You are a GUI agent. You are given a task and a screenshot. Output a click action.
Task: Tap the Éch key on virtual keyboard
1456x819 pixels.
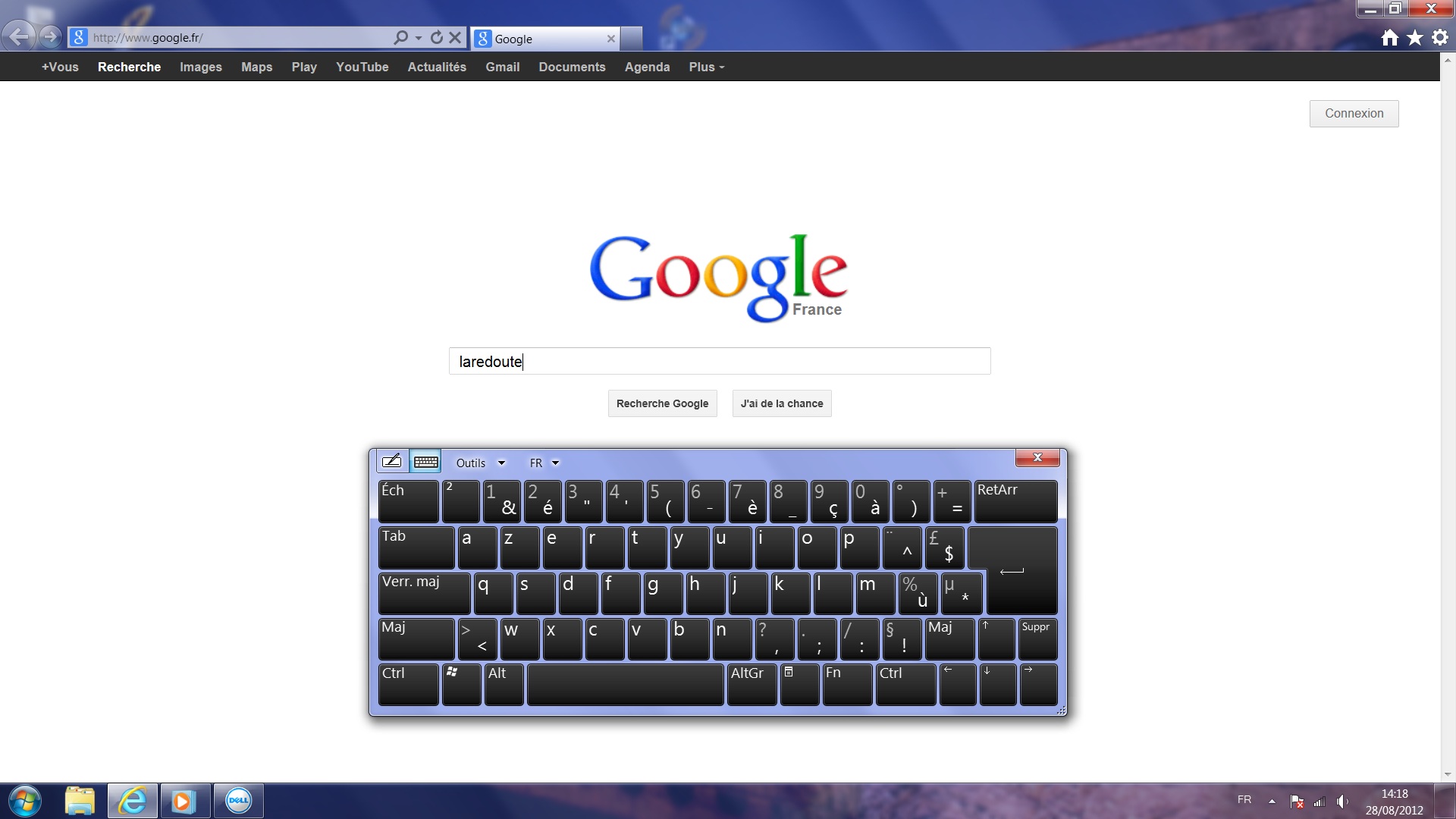pyautogui.click(x=408, y=501)
